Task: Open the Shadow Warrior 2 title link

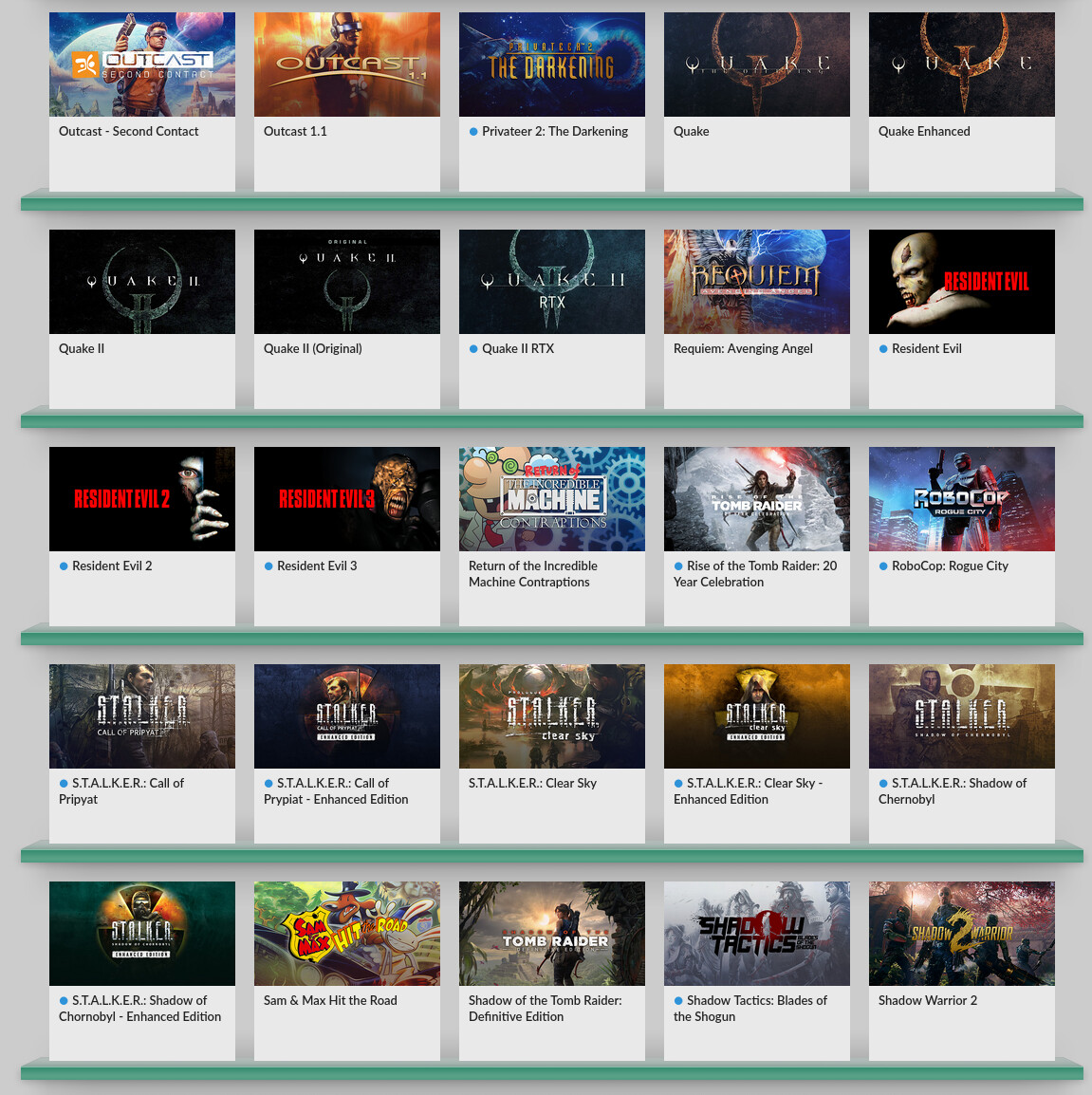Action: pos(927,1001)
